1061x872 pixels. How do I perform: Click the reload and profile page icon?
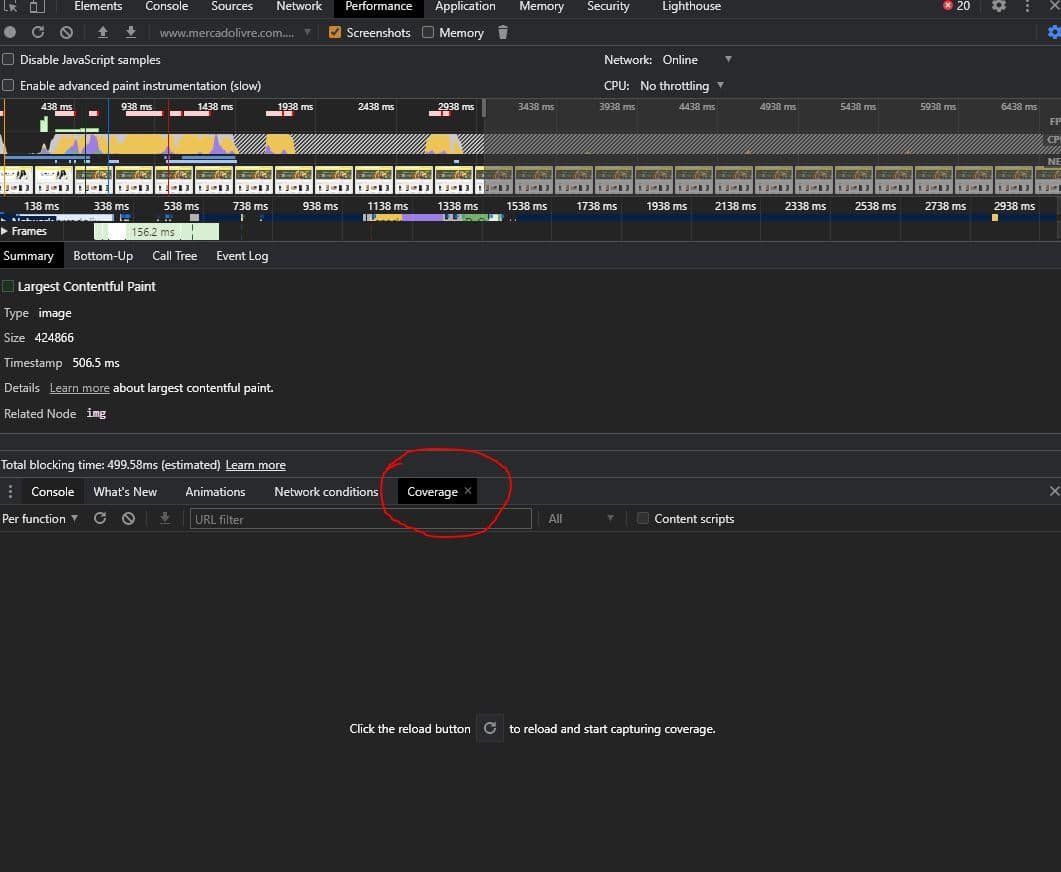click(38, 32)
